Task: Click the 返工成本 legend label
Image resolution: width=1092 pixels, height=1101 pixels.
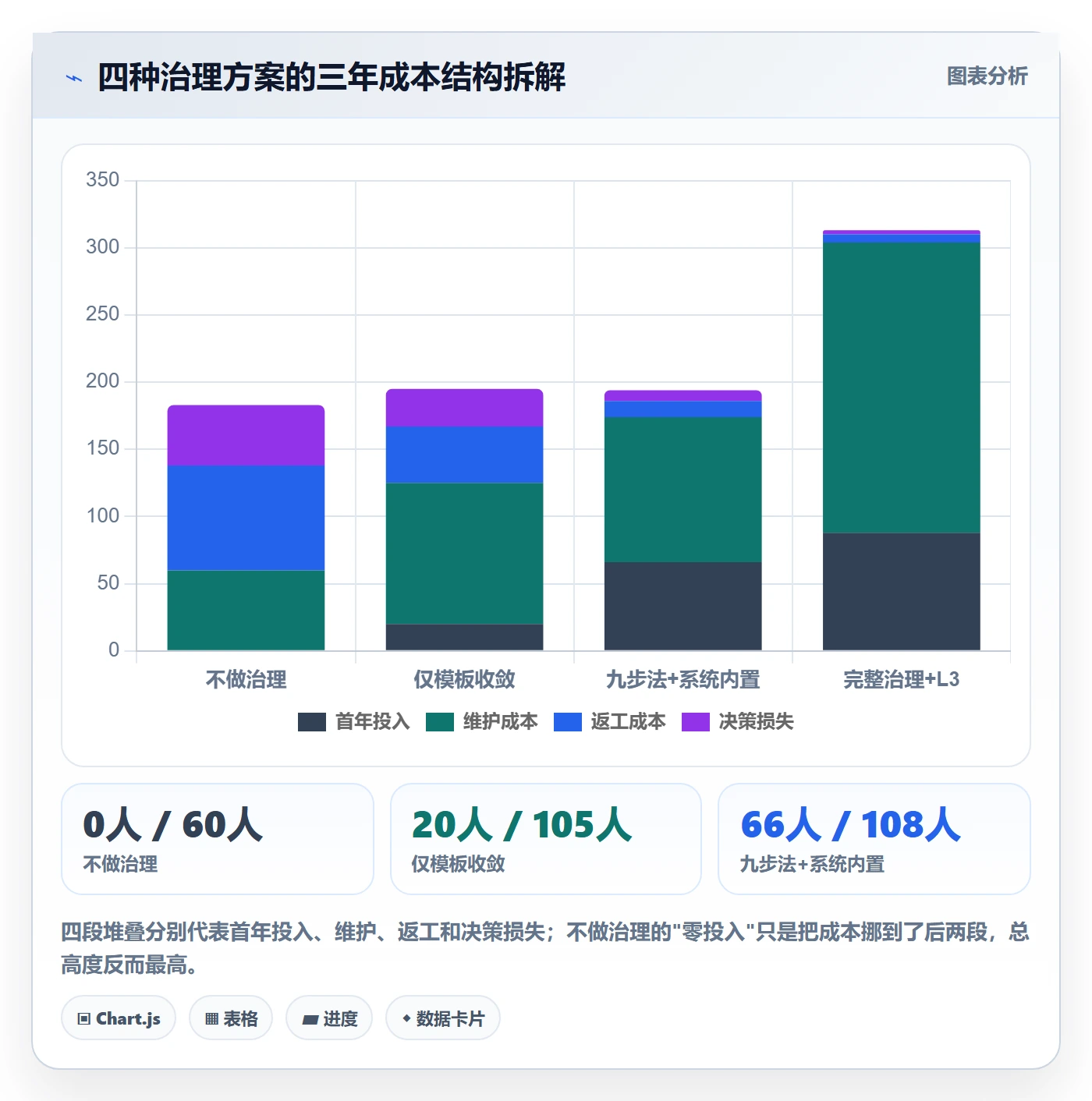Action: [x=628, y=722]
